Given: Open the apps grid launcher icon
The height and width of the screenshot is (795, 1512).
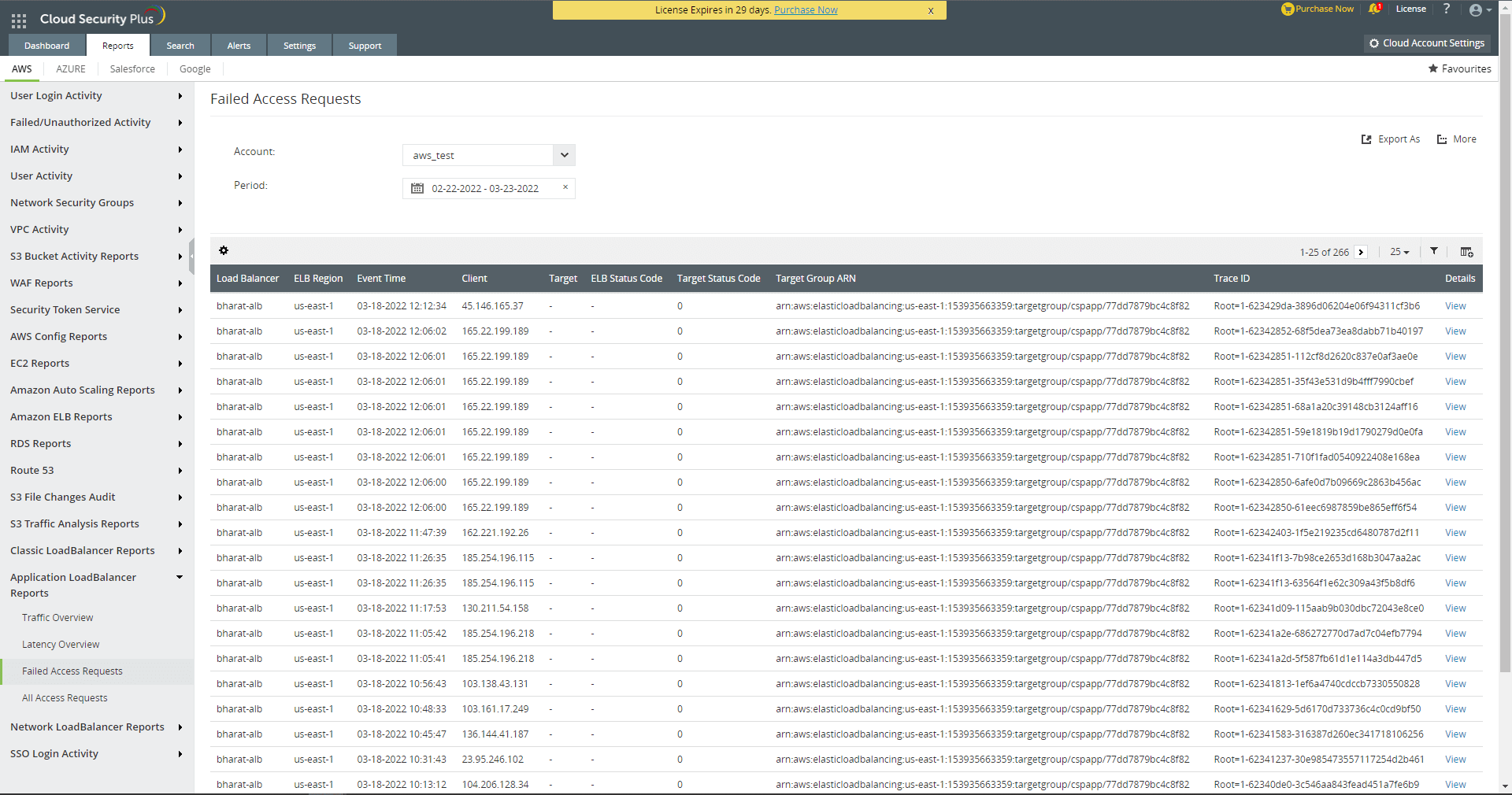Looking at the screenshot, I should coord(19,21).
